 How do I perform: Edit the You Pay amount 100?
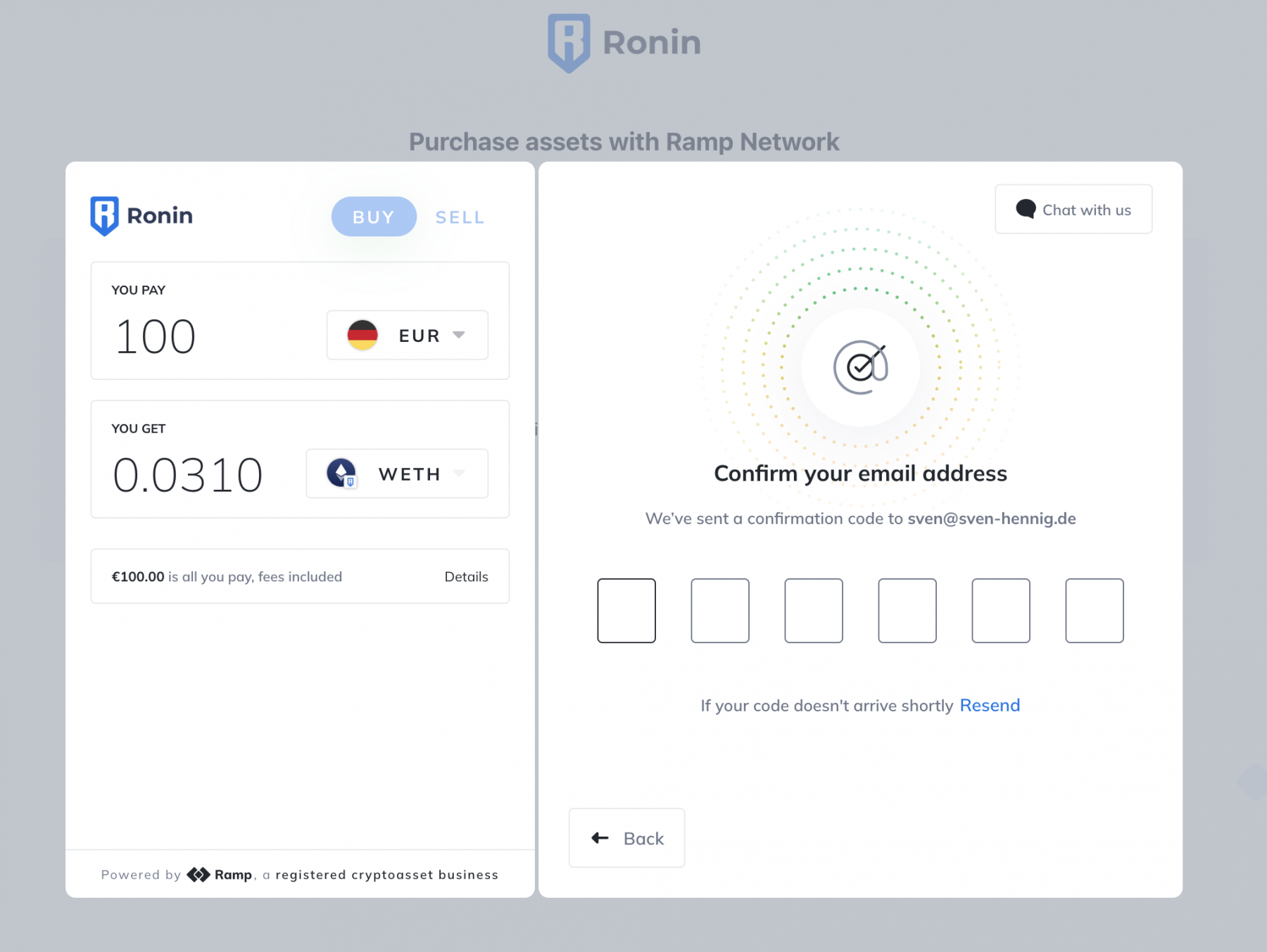click(x=156, y=336)
